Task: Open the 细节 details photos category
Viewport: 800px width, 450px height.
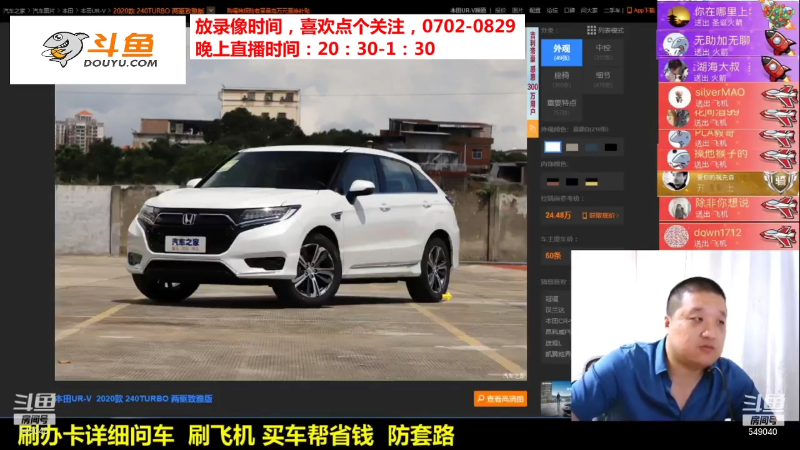Action: (x=603, y=80)
